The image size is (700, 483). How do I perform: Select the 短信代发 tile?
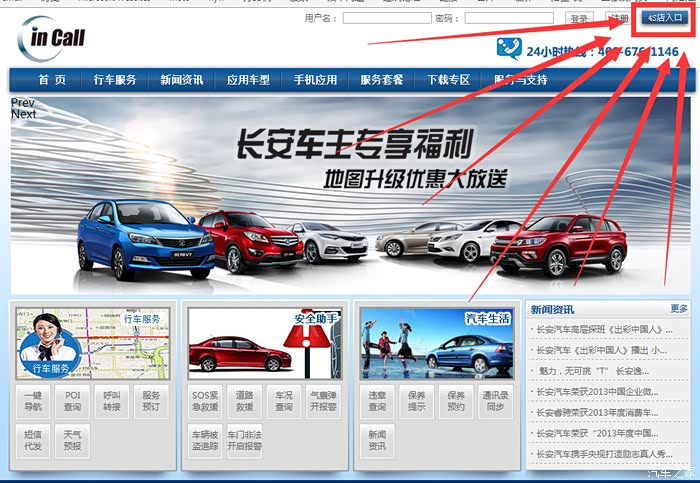click(x=33, y=441)
